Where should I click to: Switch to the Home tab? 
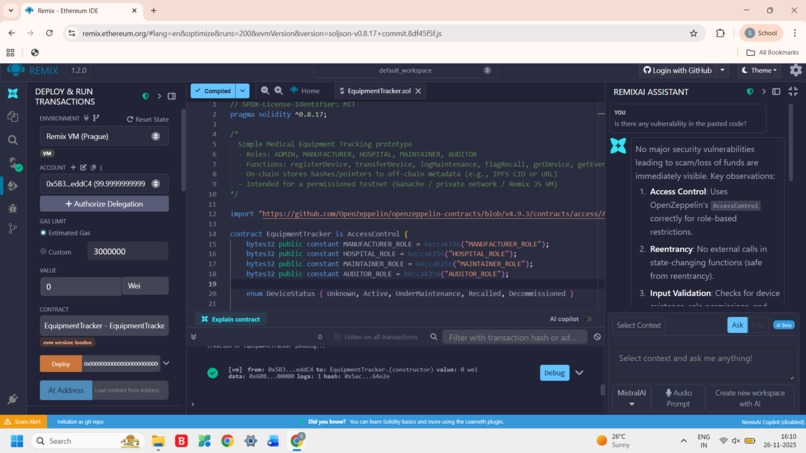tap(305, 90)
